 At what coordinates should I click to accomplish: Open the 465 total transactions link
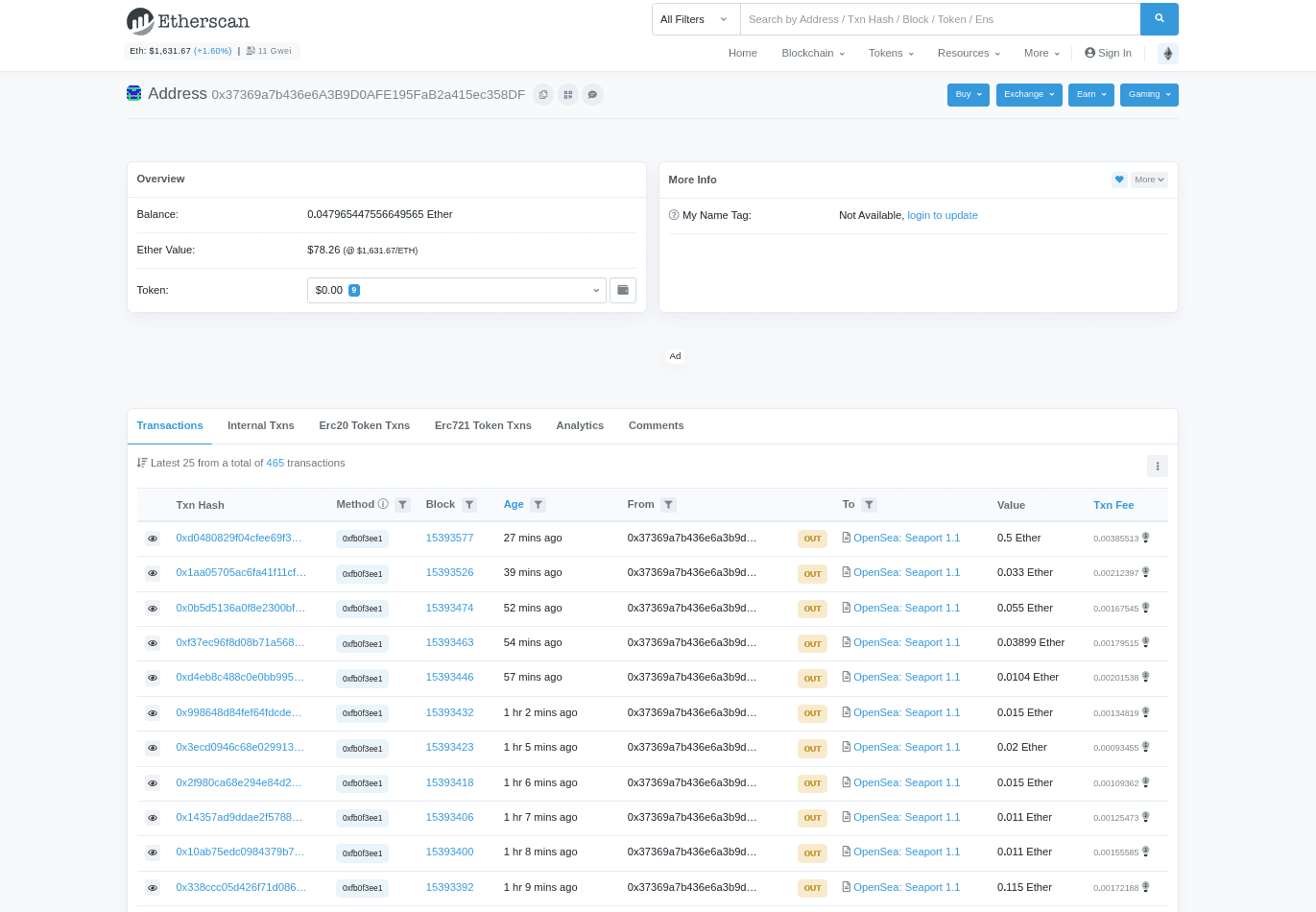point(275,463)
